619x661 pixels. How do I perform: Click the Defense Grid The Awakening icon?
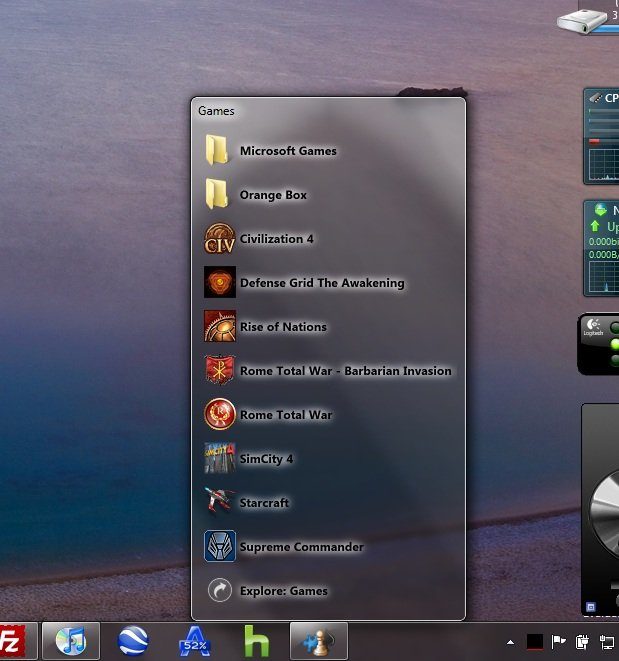220,282
